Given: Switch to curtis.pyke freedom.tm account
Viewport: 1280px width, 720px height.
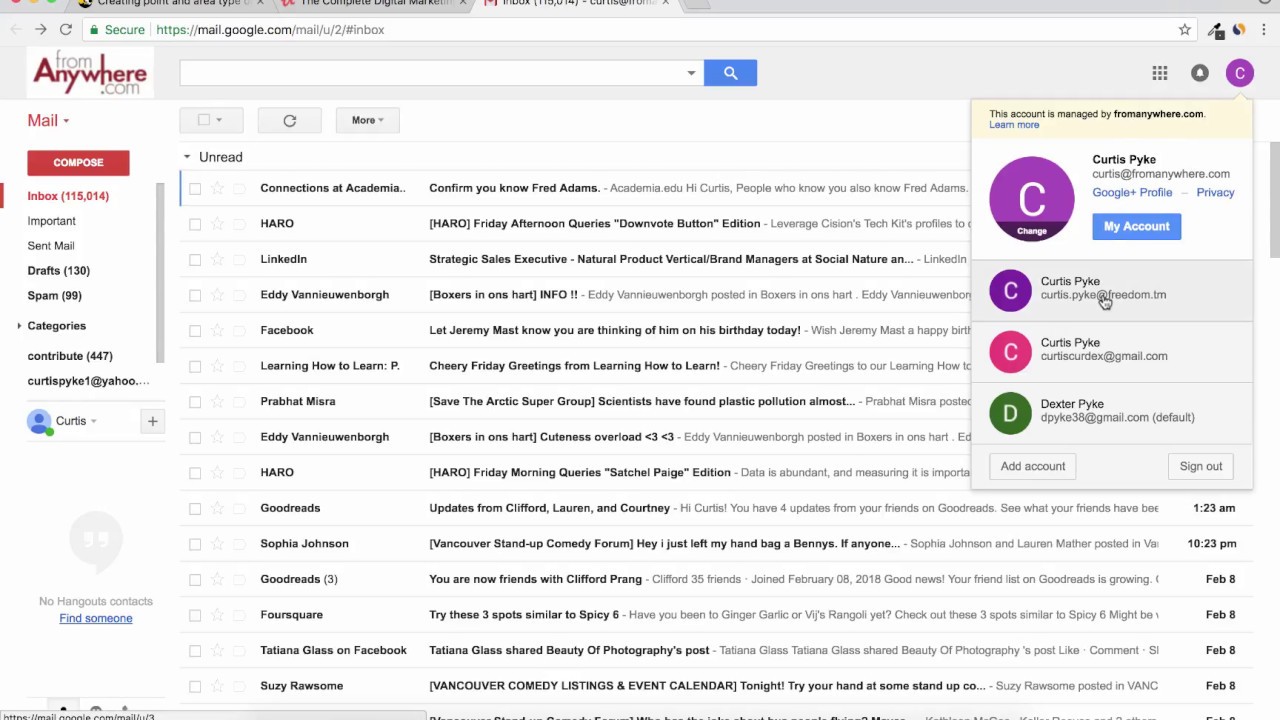Looking at the screenshot, I should [1111, 290].
